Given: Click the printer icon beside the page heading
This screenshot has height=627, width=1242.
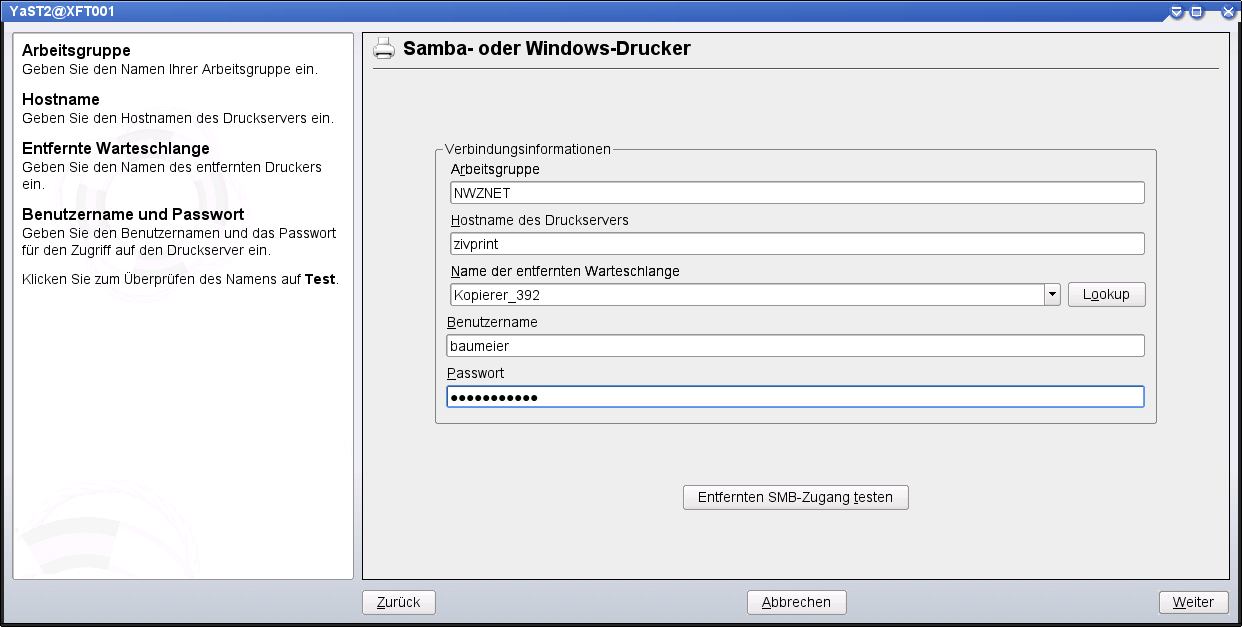Looking at the screenshot, I should coord(384,49).
